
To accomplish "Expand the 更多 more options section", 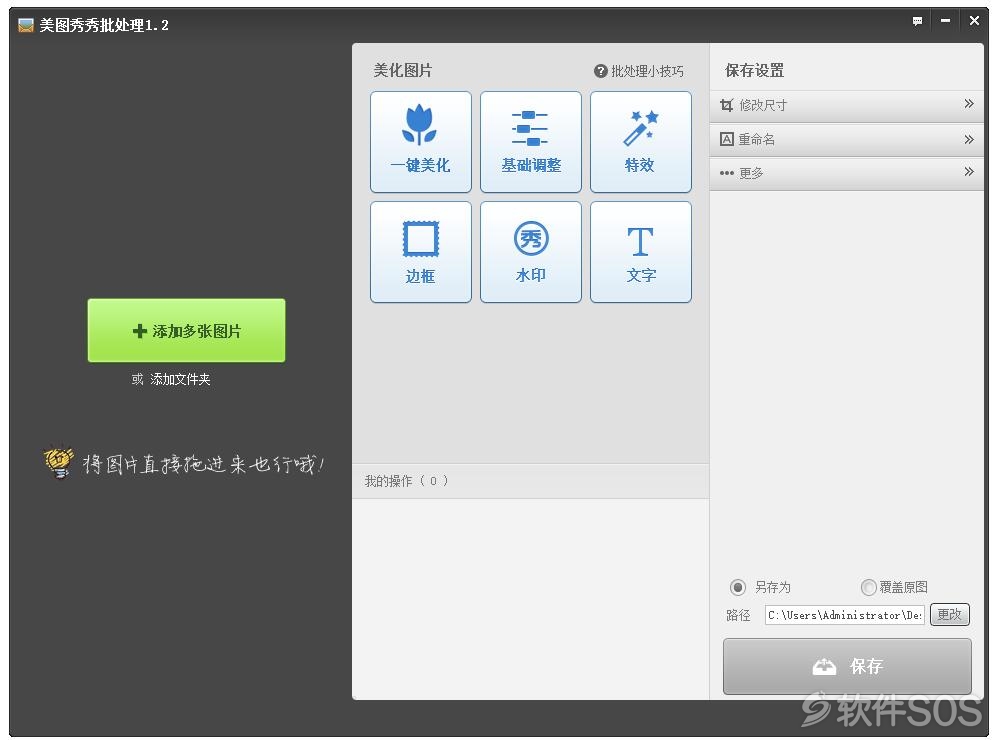I will pos(846,173).
